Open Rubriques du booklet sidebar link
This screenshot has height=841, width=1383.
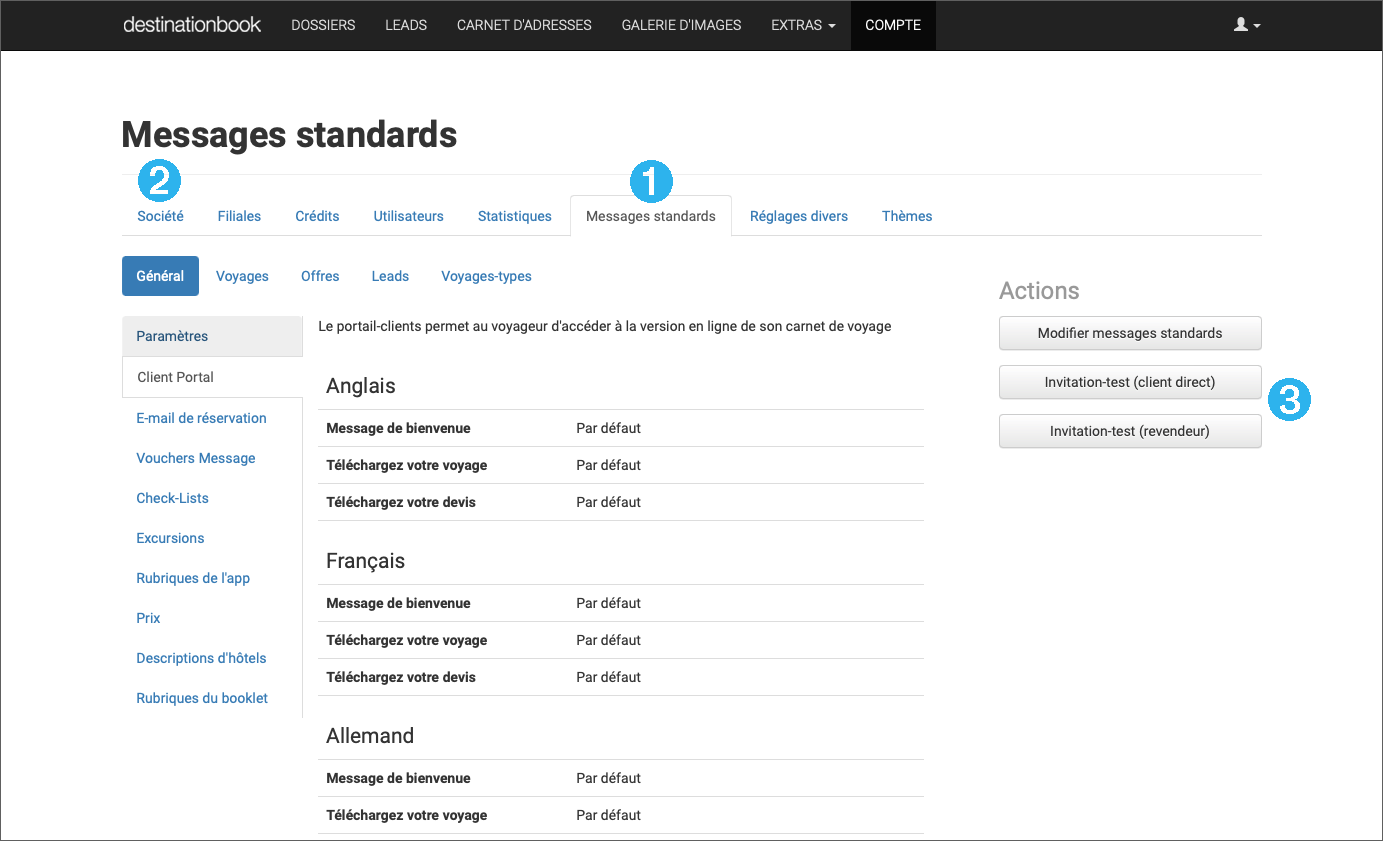(x=202, y=698)
